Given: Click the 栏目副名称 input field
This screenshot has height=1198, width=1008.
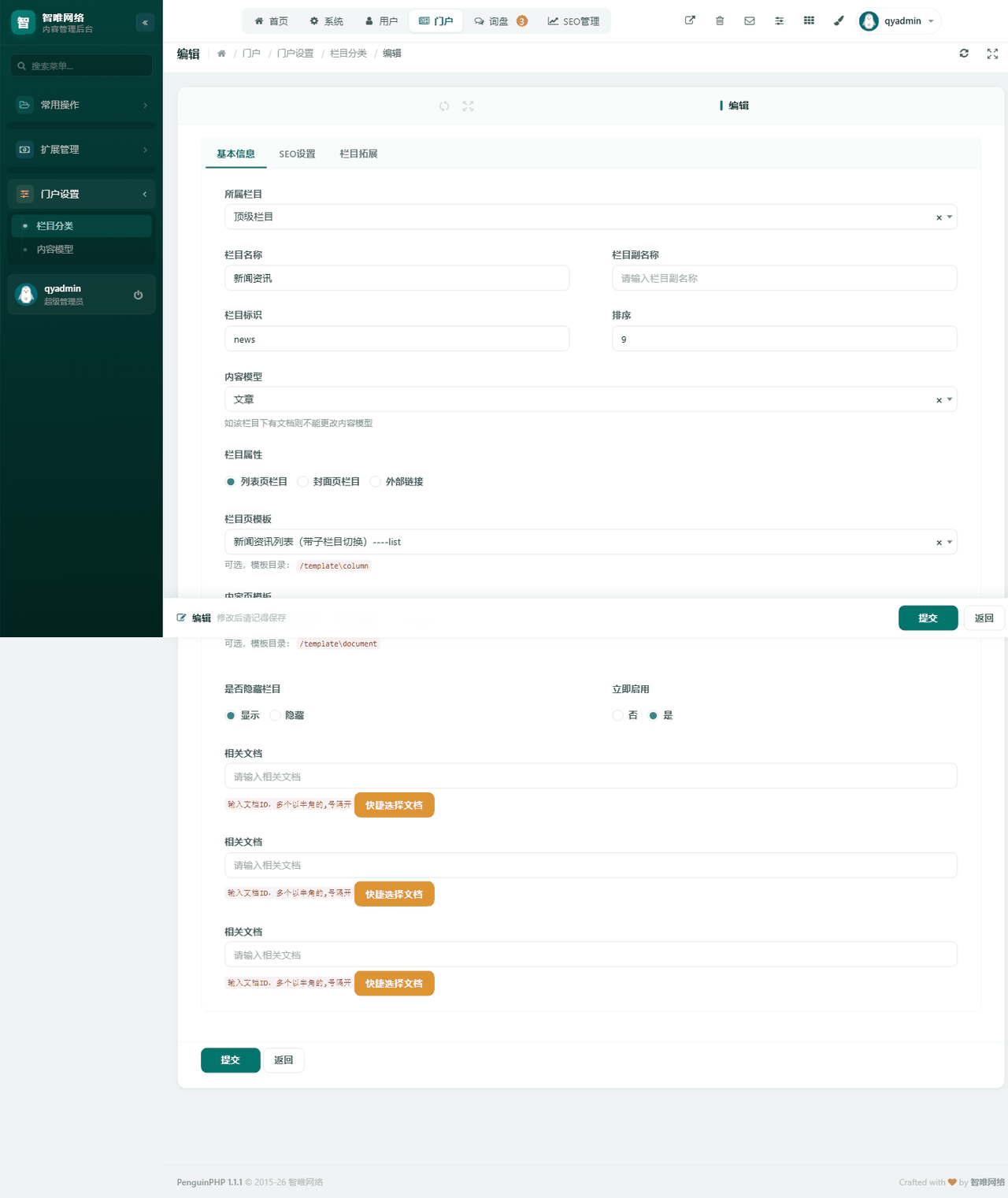Looking at the screenshot, I should (x=784, y=278).
